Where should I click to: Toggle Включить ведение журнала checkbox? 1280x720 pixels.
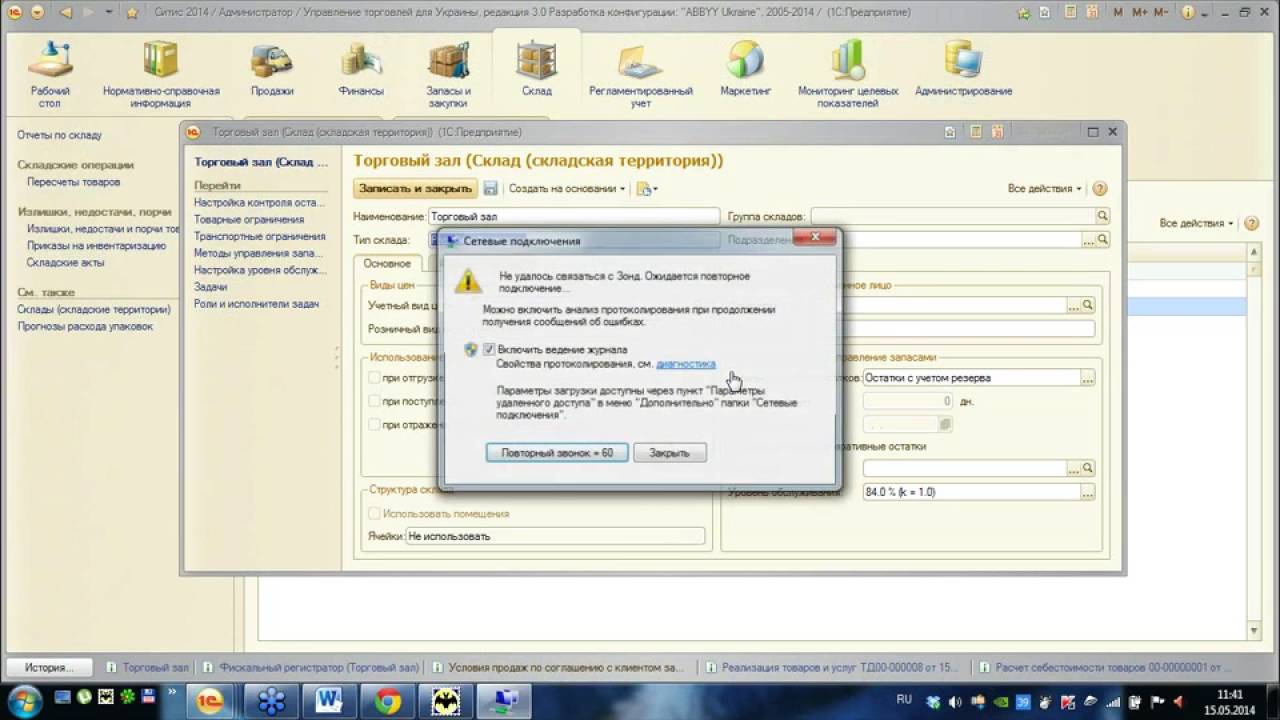click(x=489, y=349)
